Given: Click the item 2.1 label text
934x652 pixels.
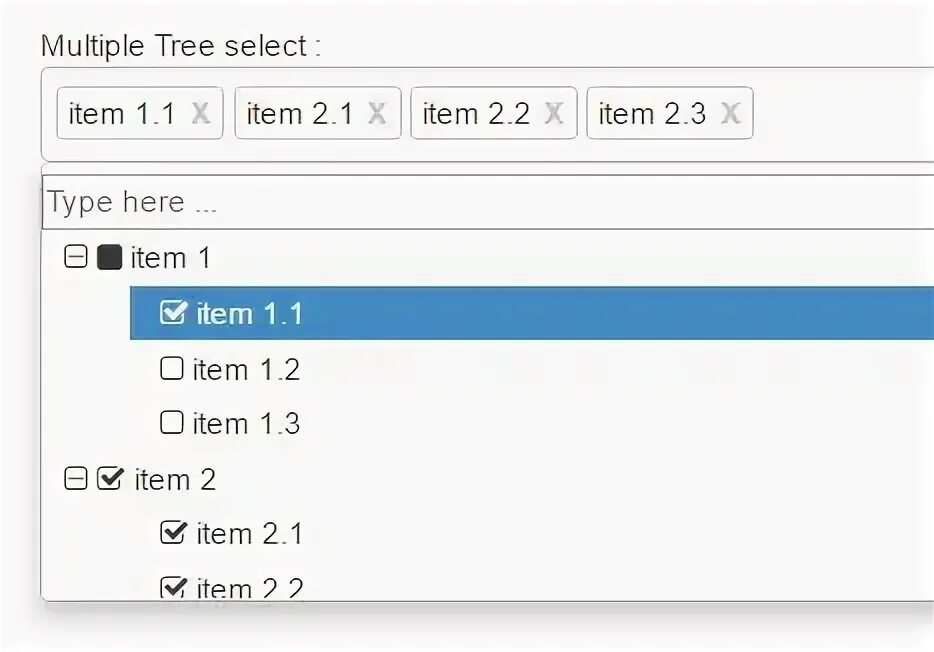Looking at the screenshot, I should (x=249, y=534).
